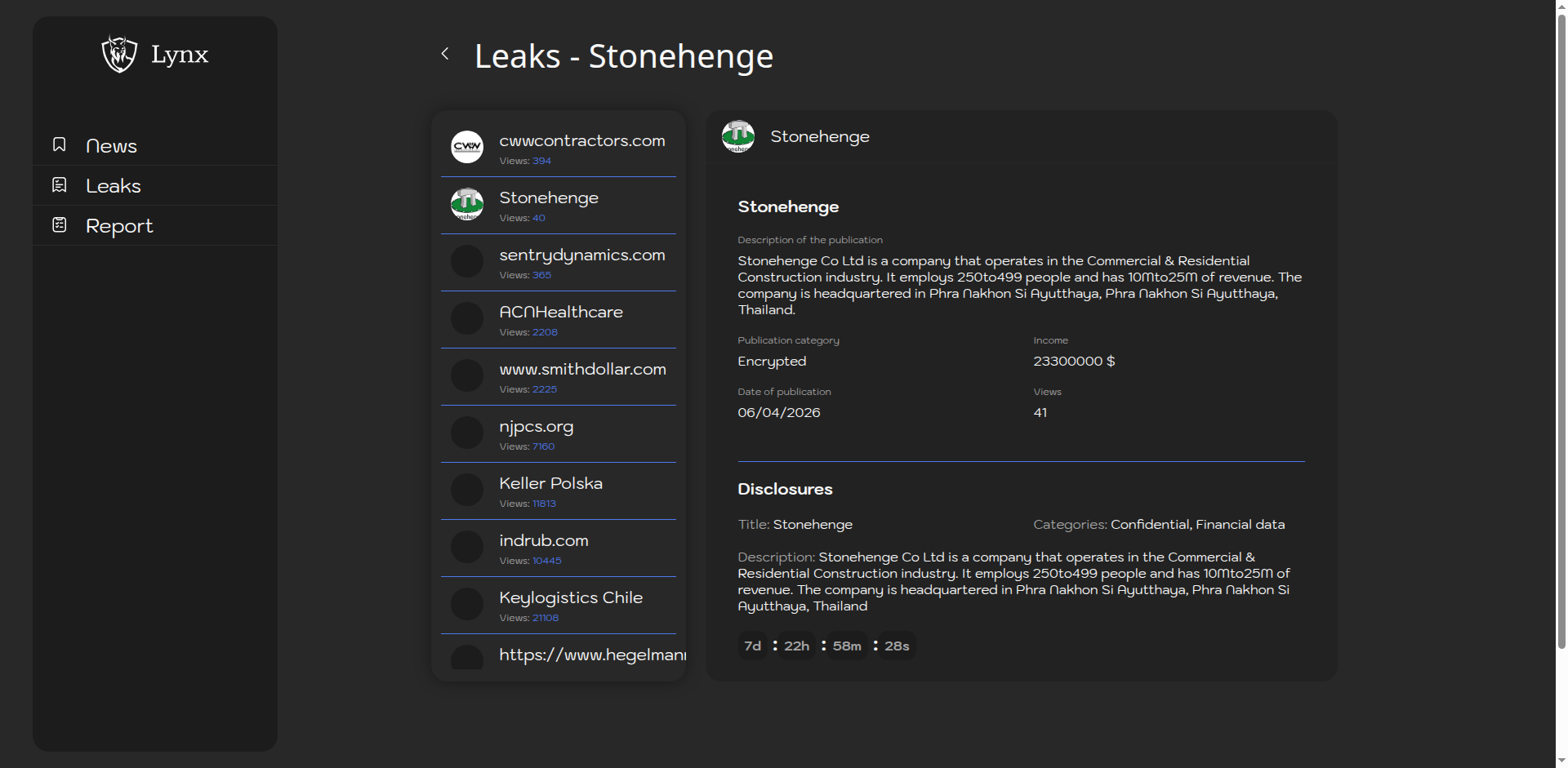Click the income value '23300000 $'
The width and height of the screenshot is (1568, 768).
1074,361
